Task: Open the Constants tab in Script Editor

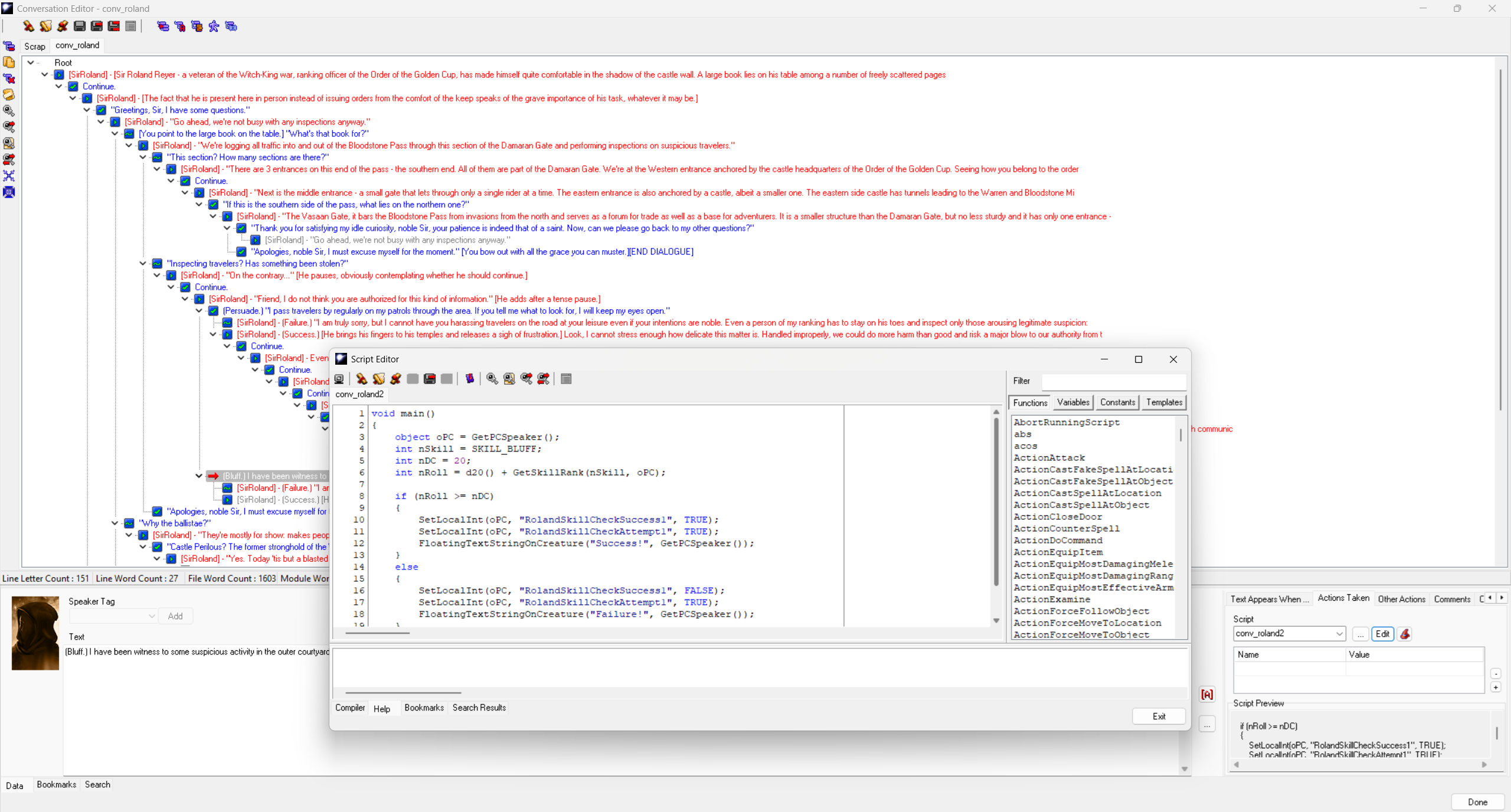Action: [x=1117, y=402]
